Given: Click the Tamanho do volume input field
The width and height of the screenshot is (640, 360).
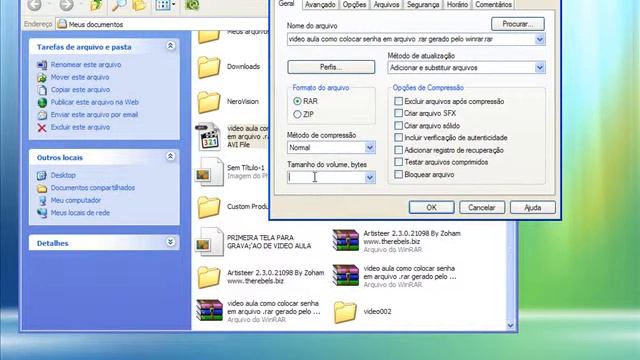Looking at the screenshot, I should pyautogui.click(x=326, y=178).
